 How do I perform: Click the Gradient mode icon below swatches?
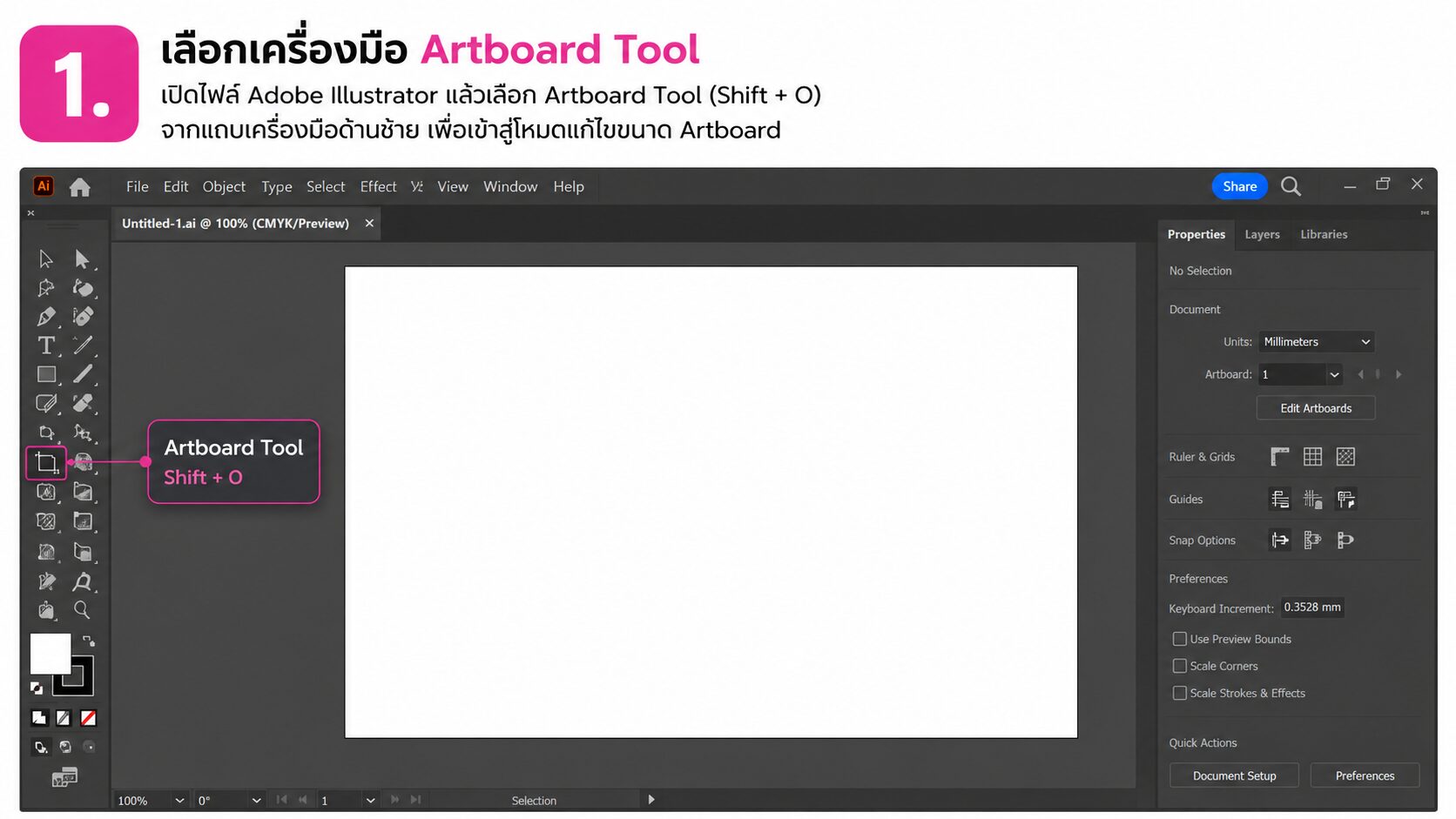tap(64, 718)
